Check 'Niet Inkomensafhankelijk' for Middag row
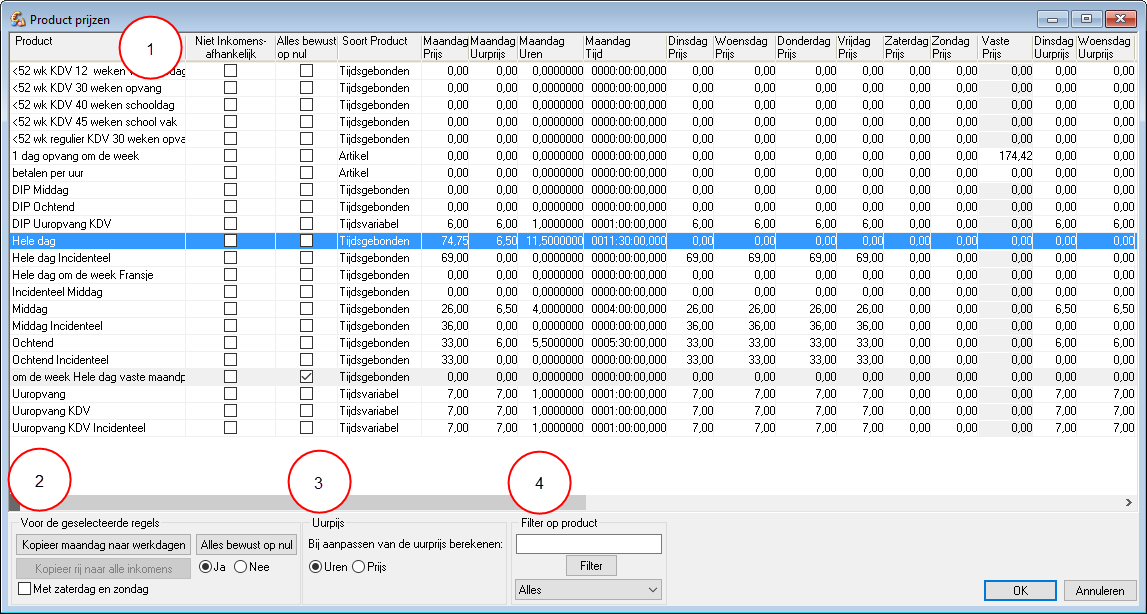1147x614 pixels. [x=230, y=308]
